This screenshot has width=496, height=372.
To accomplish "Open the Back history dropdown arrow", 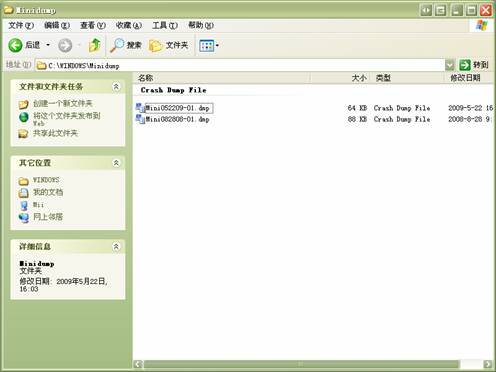I will [x=48, y=45].
